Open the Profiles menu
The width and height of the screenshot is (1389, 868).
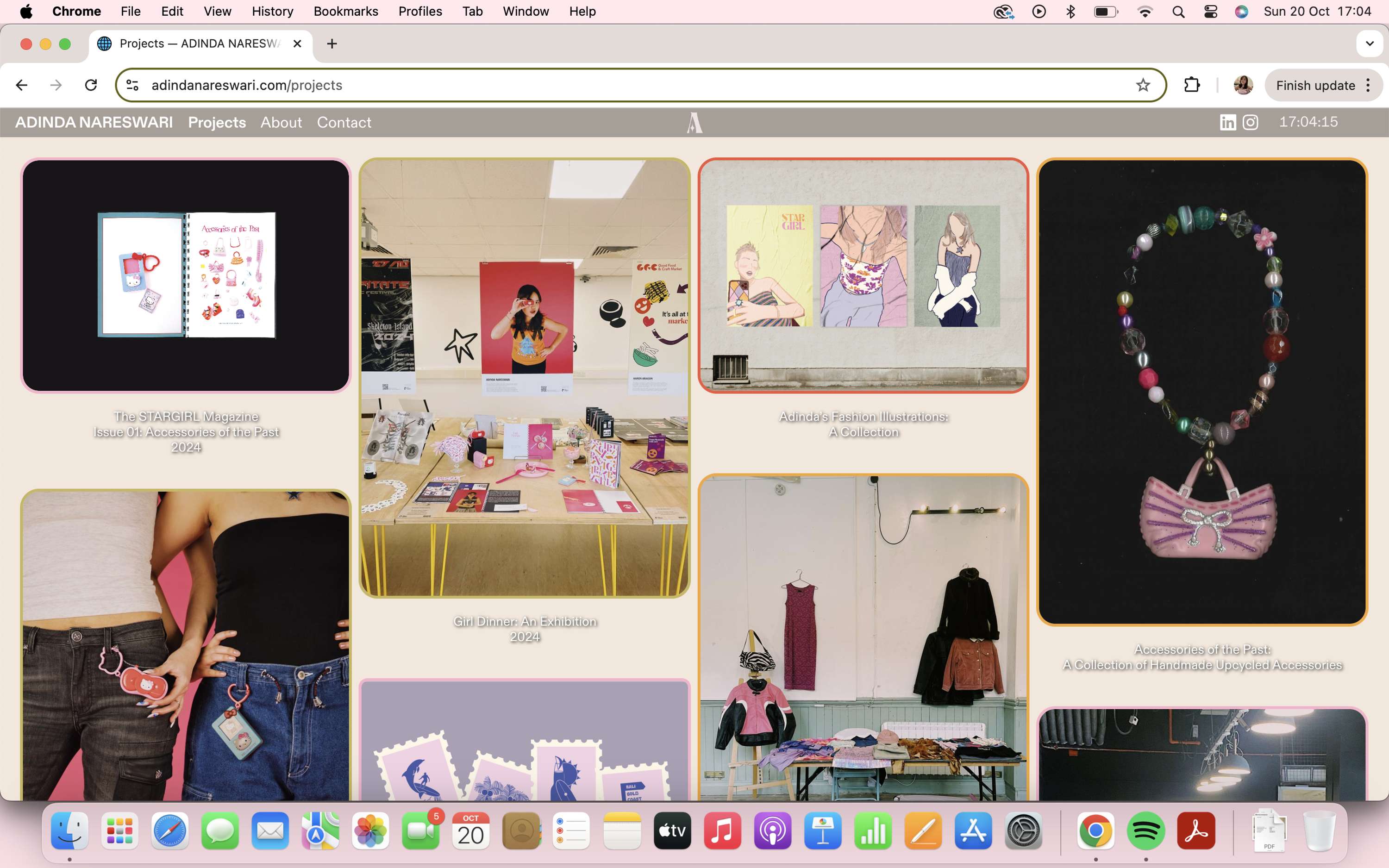pyautogui.click(x=420, y=12)
